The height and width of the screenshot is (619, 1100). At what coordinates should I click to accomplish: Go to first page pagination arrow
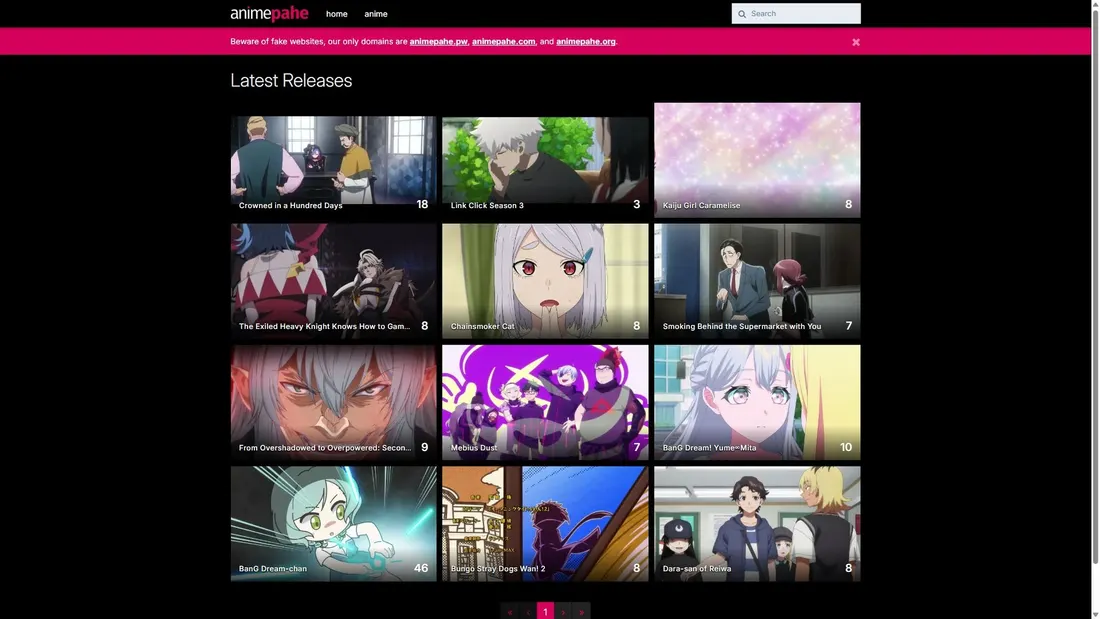(510, 612)
